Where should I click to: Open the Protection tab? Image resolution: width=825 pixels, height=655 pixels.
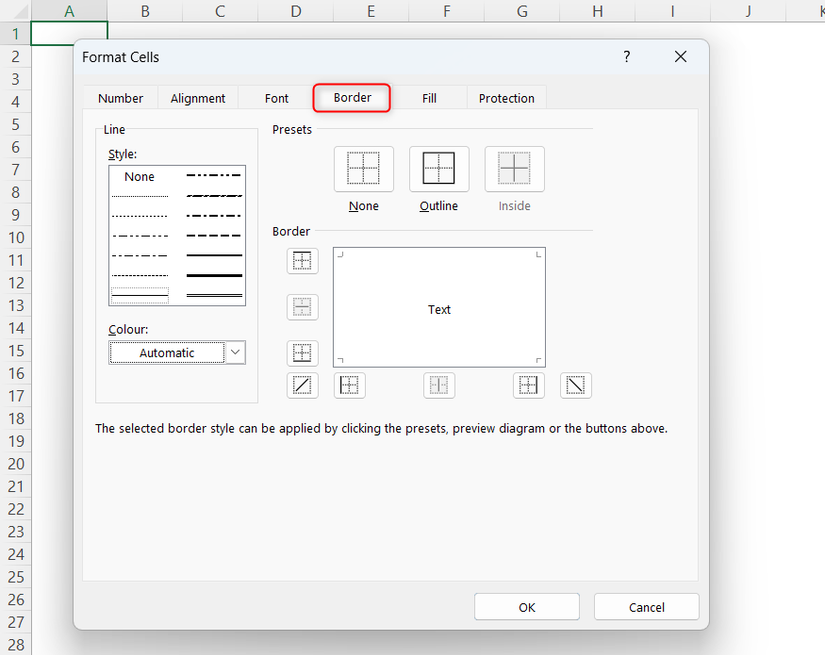[x=506, y=98]
